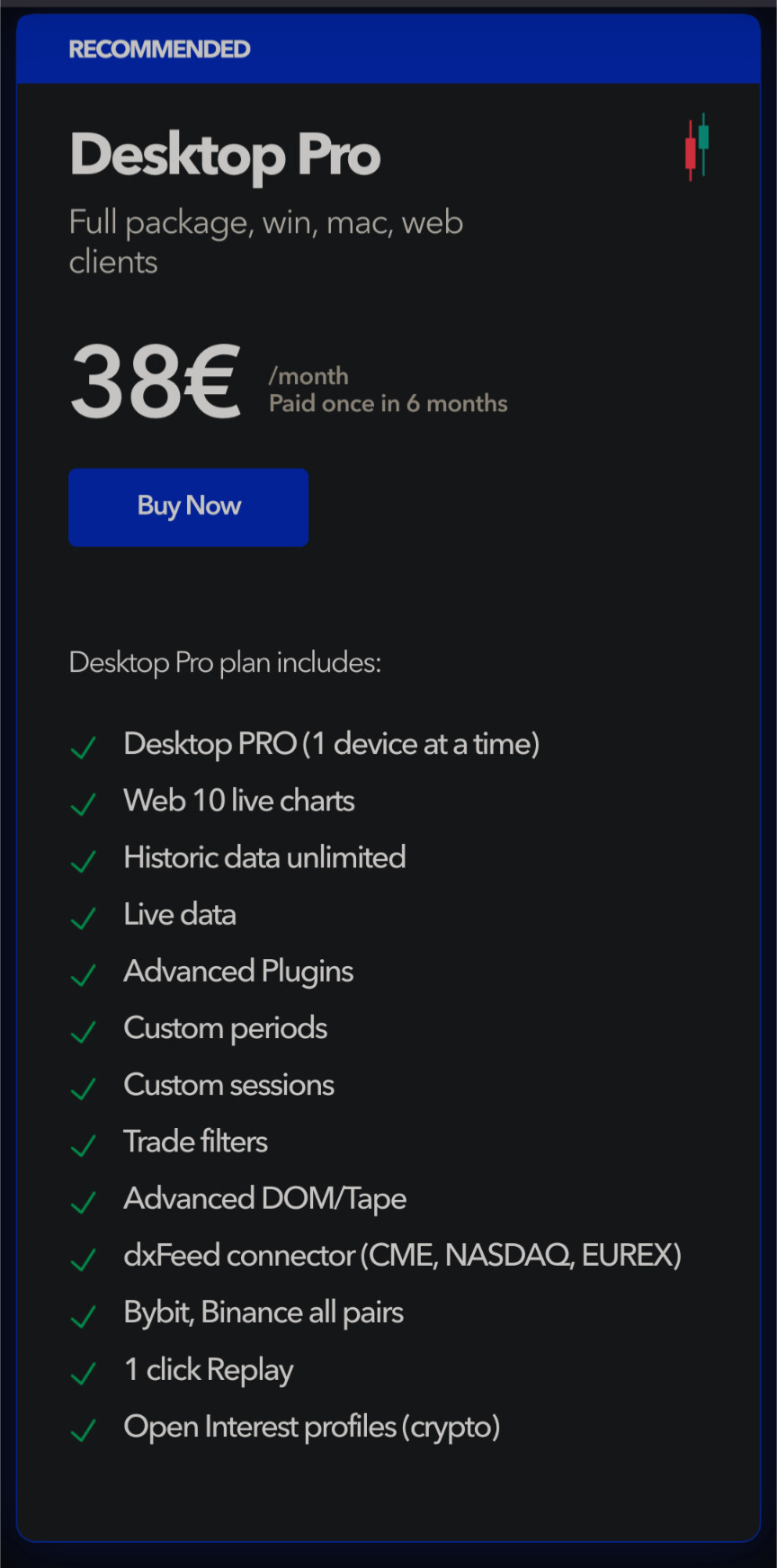Click the checkmark next to Live data
The width and height of the screenshot is (777, 1568).
[x=84, y=918]
